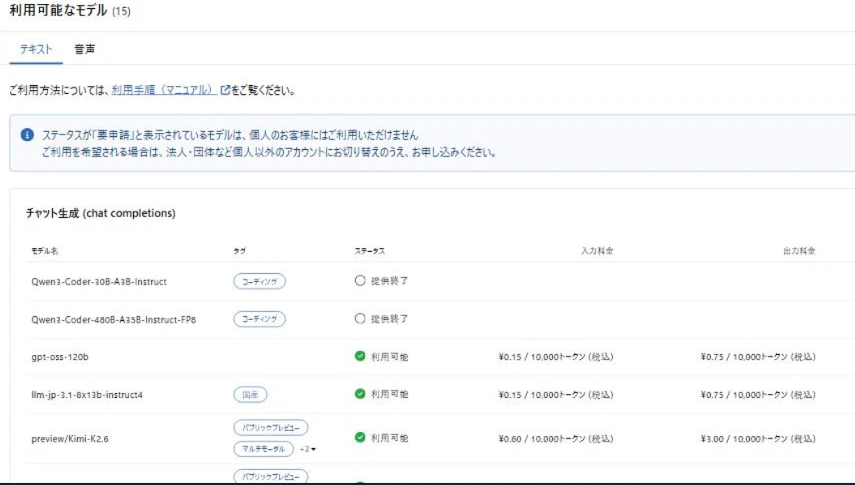Click Kimi-K2.6 input price ¥0.60
The height and width of the screenshot is (485, 855).
click(556, 439)
